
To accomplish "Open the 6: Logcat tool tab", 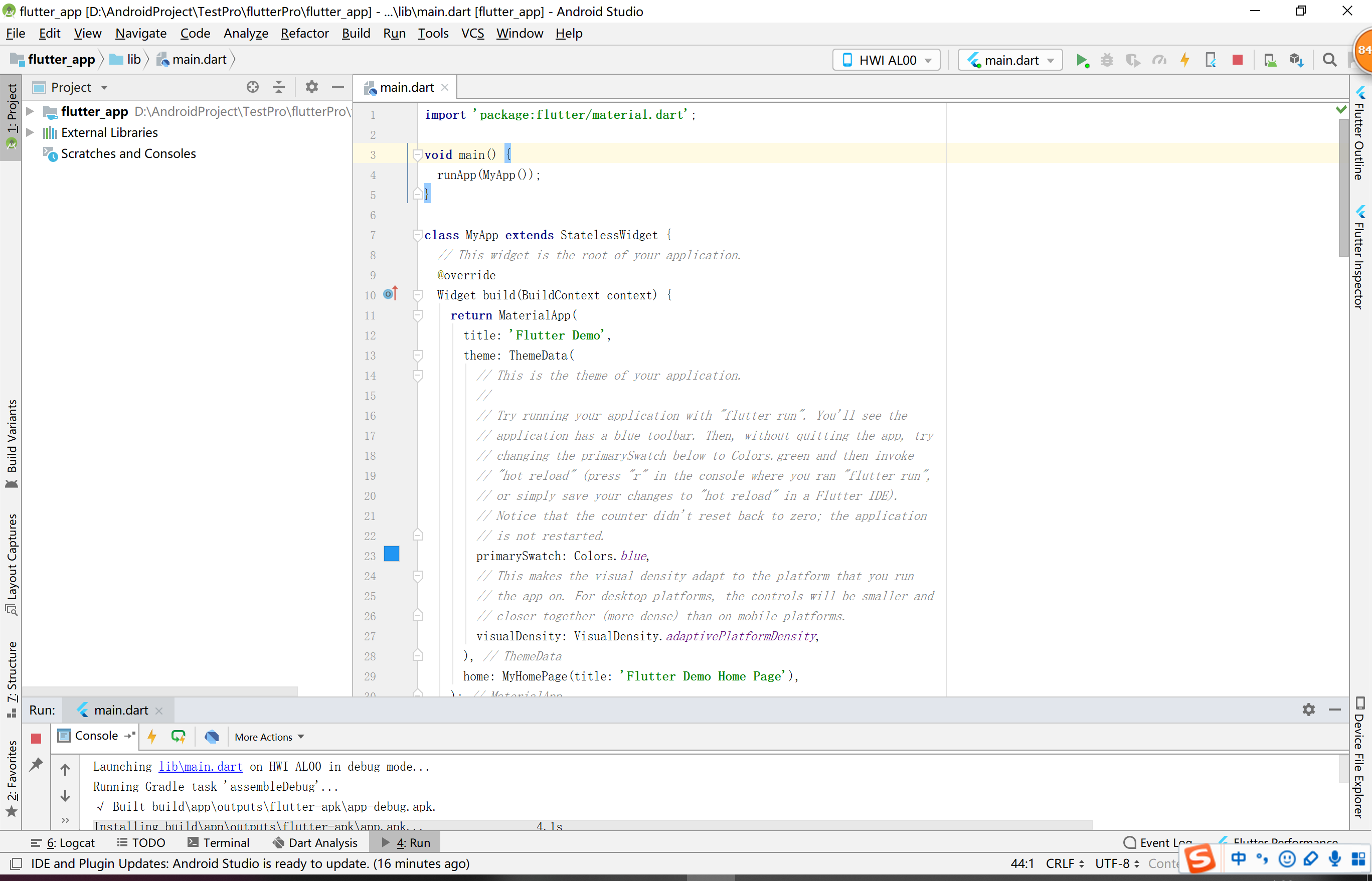I will coord(62,843).
